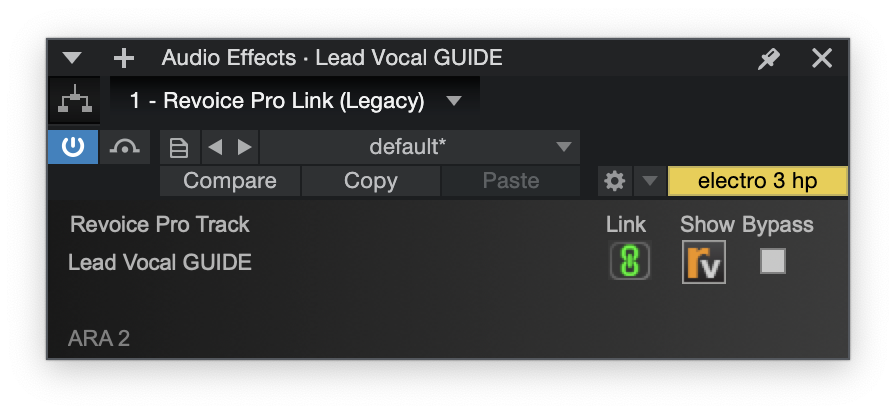The image size is (896, 414).
Task: Click the Revoice Pro Show button
Action: coord(704,262)
